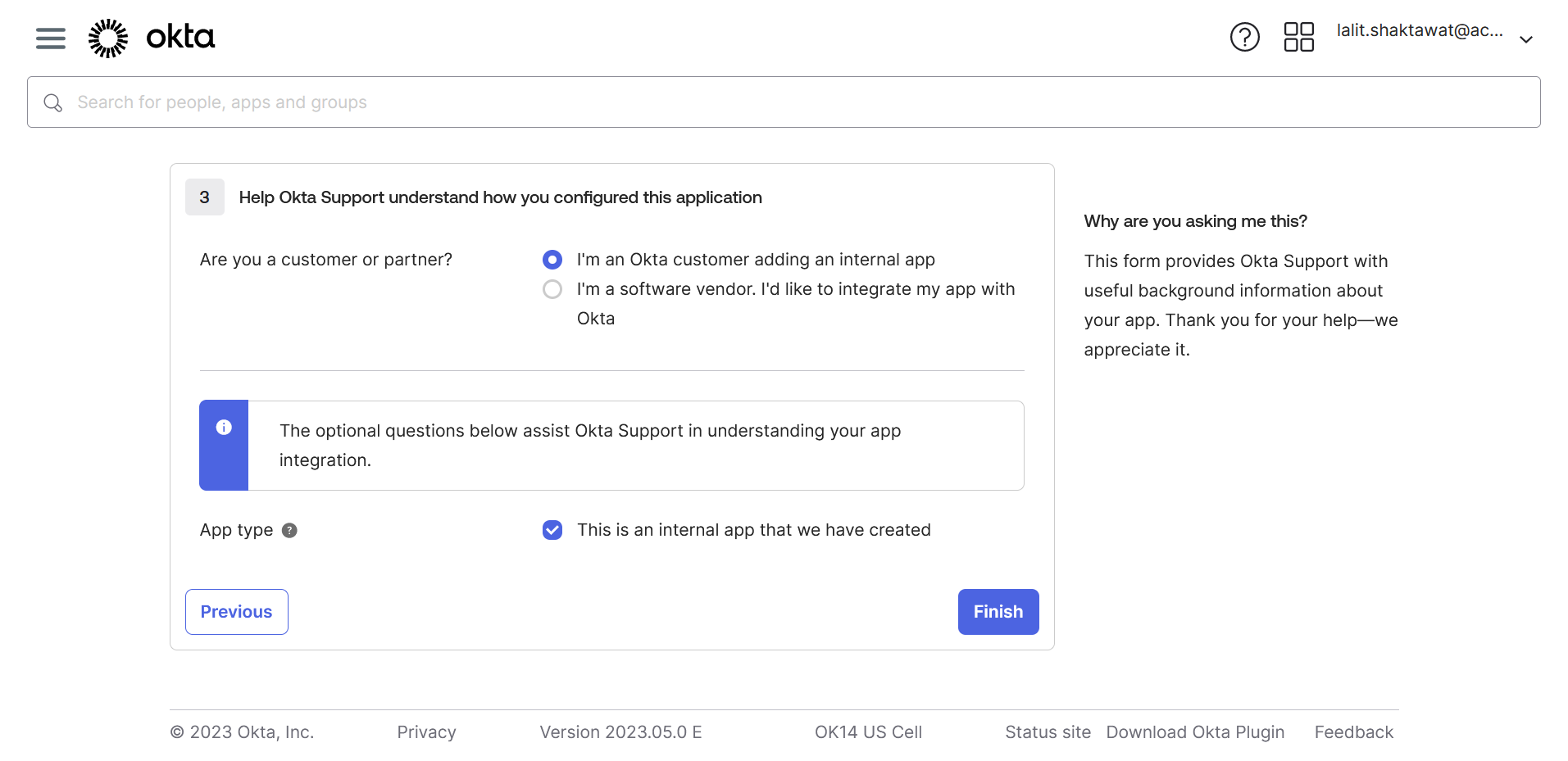Click the Version 2023.05.0 E text

click(x=620, y=732)
